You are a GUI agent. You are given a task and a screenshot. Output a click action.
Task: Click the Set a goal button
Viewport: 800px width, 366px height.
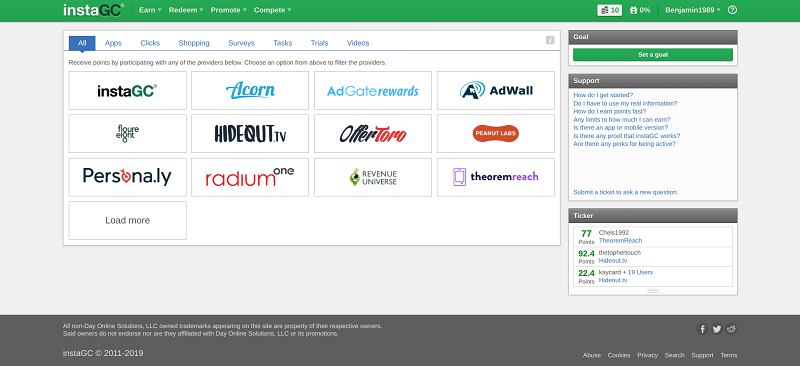point(653,55)
